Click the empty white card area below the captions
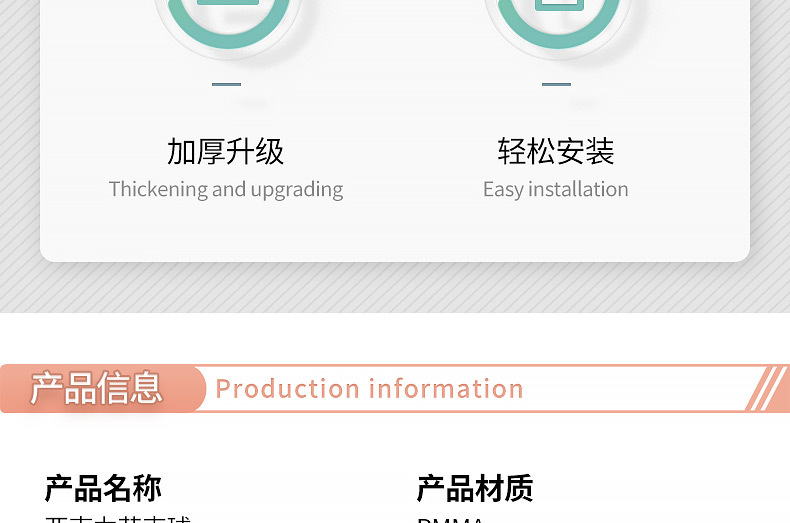This screenshot has width=790, height=523. tap(394, 232)
